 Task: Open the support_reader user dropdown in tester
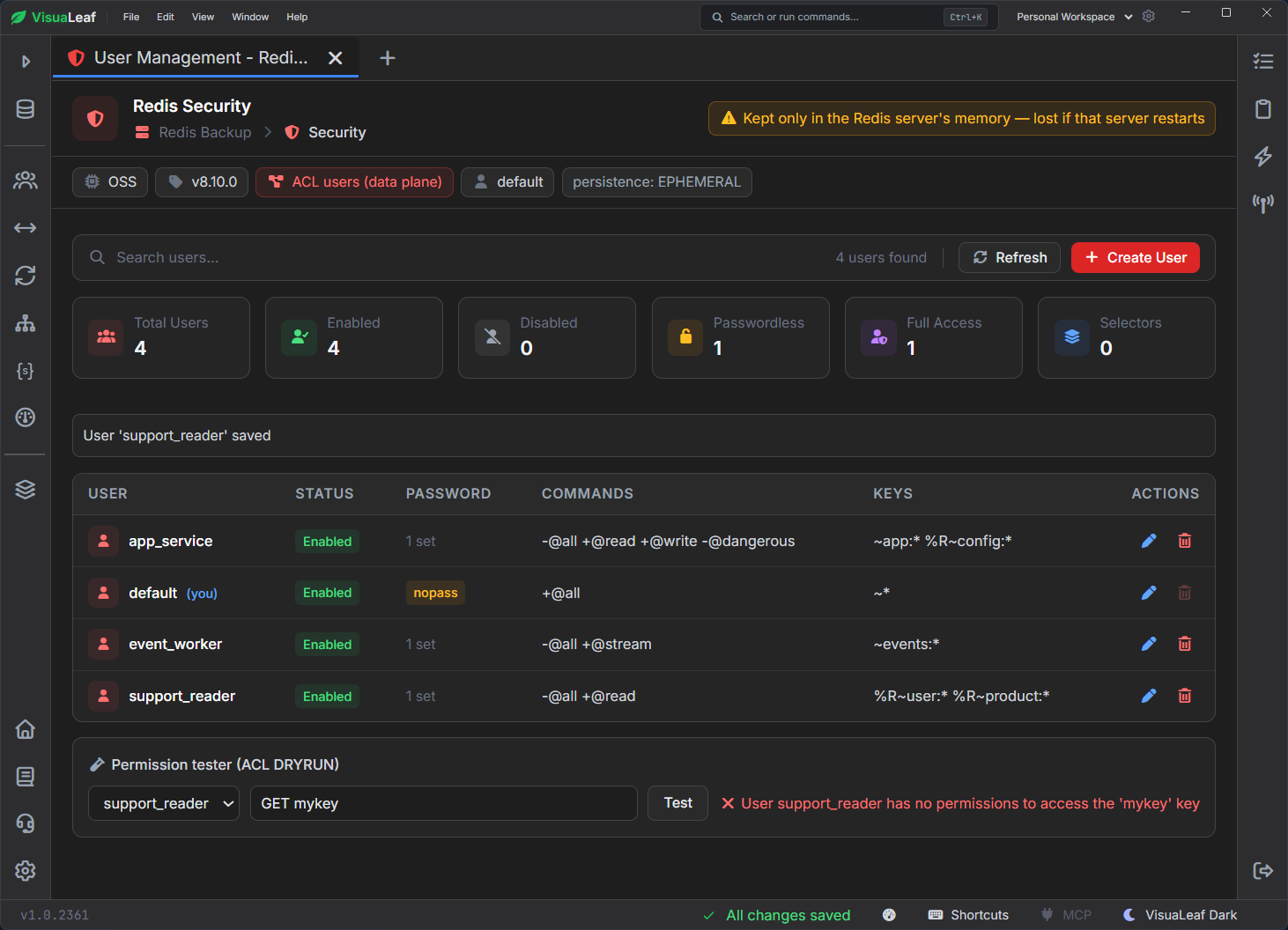coord(164,803)
